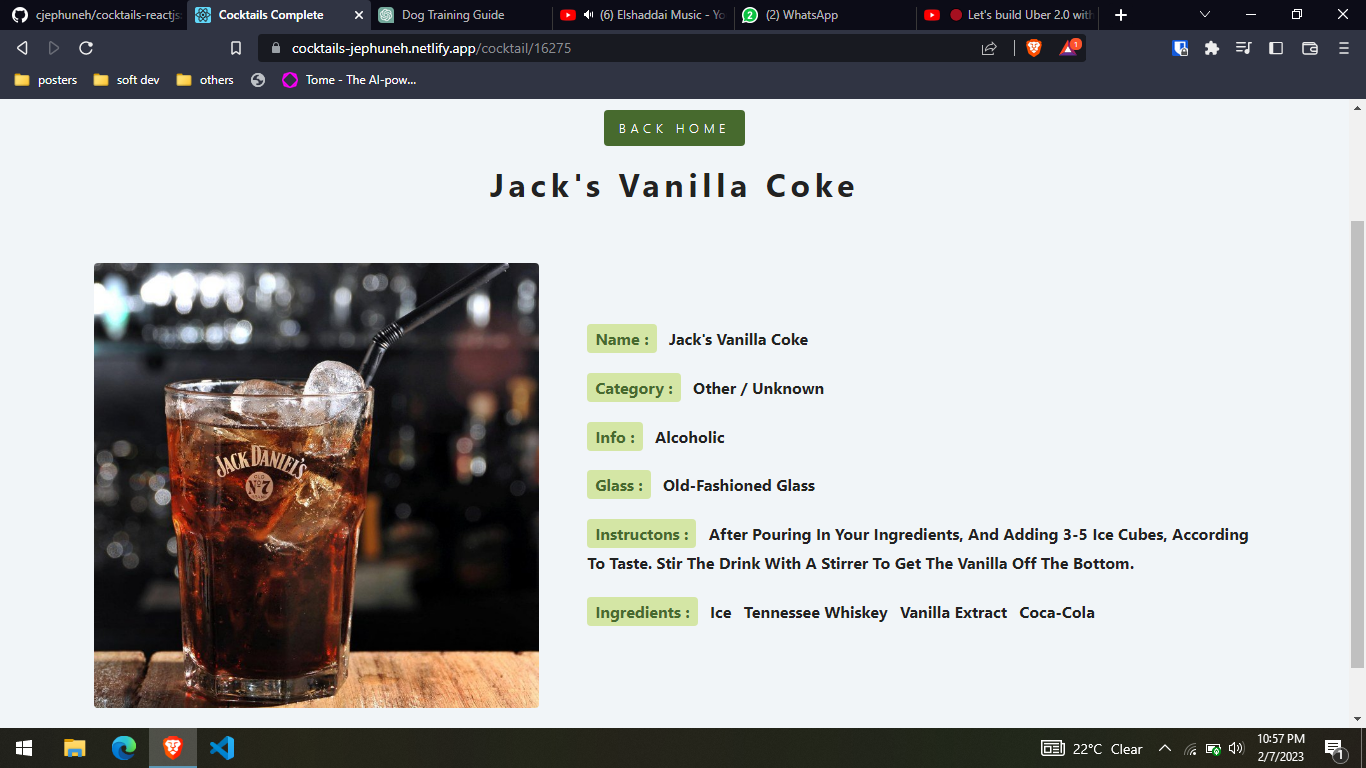Click the browser back navigation arrow
The image size is (1366, 768).
coord(22,47)
